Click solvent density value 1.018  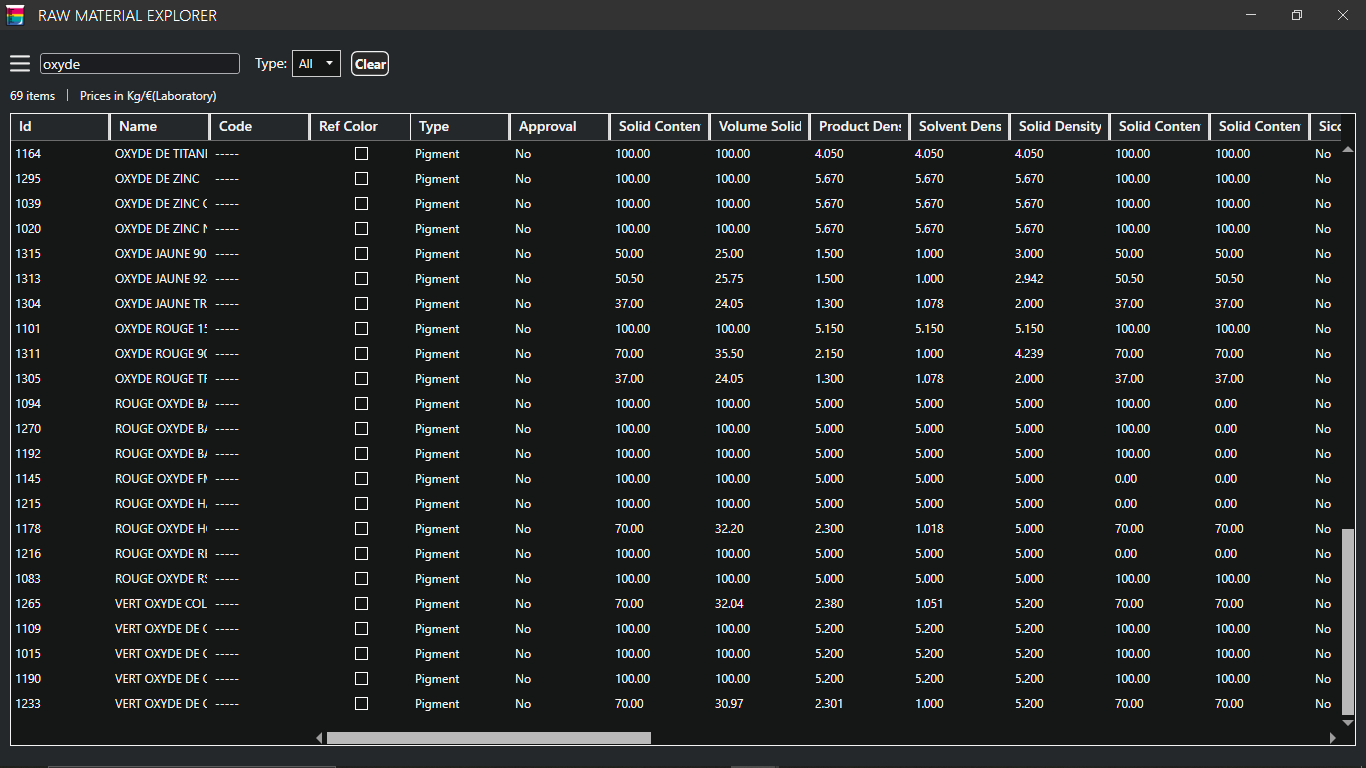pyautogui.click(x=929, y=529)
